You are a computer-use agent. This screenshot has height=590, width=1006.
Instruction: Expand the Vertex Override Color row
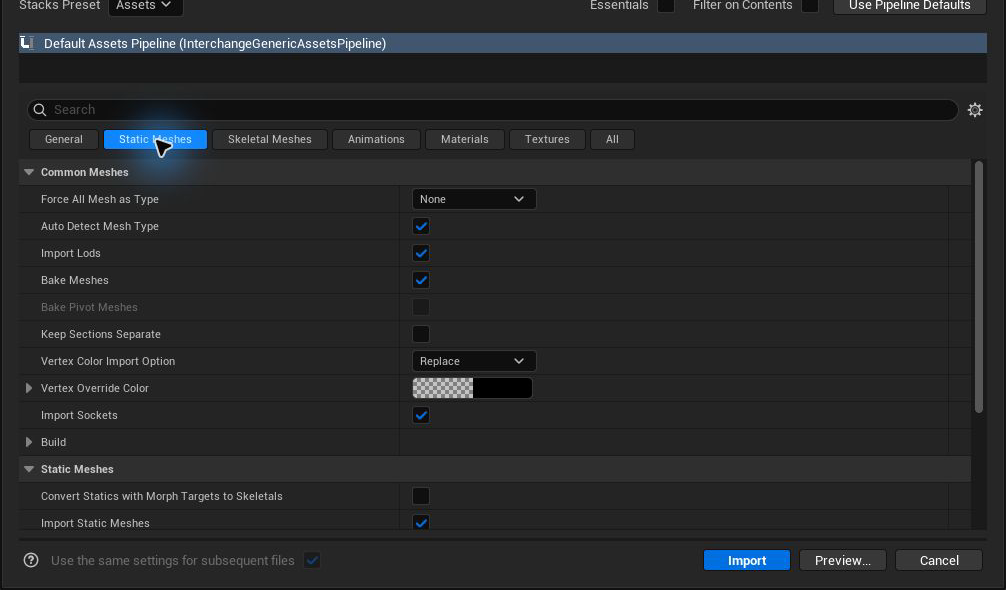(29, 388)
